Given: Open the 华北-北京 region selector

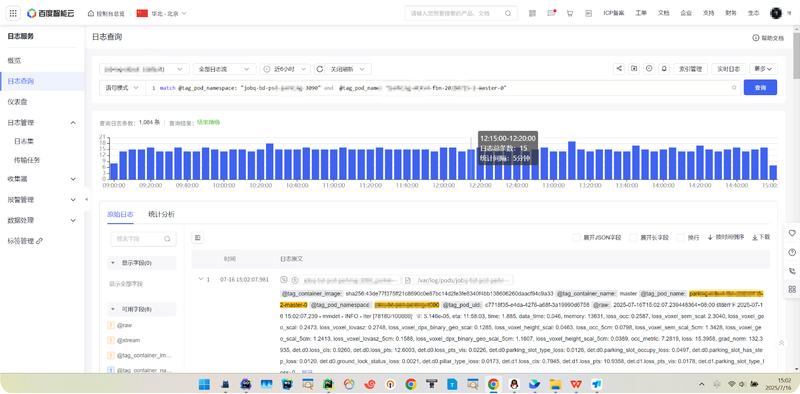Looking at the screenshot, I should (x=161, y=13).
